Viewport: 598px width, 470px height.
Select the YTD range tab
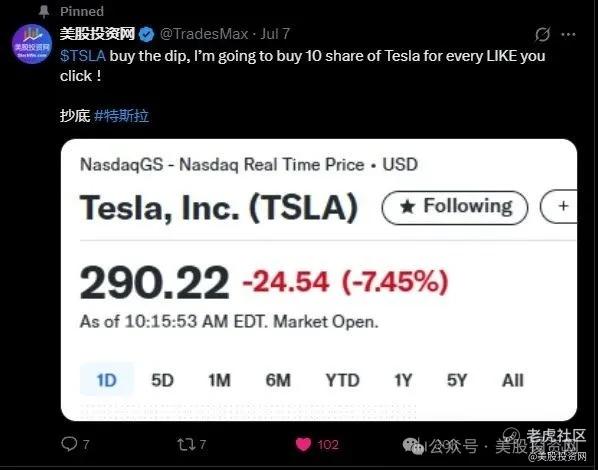342,380
